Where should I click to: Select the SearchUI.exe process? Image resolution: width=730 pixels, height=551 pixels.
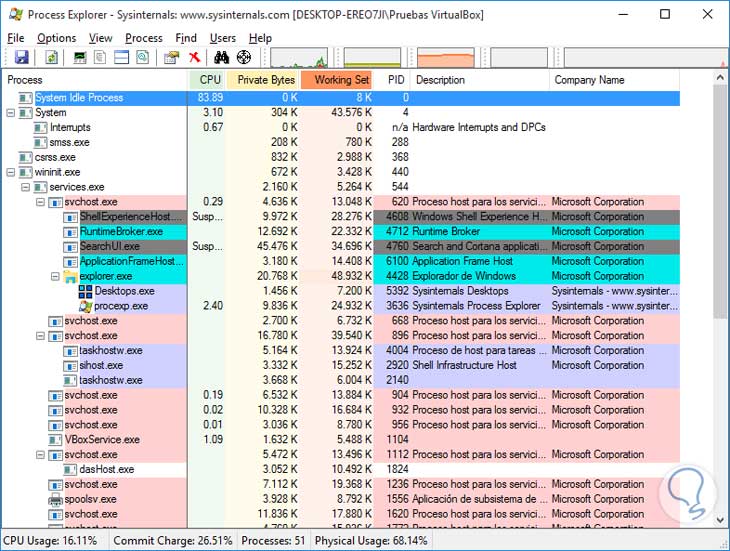(341, 247)
